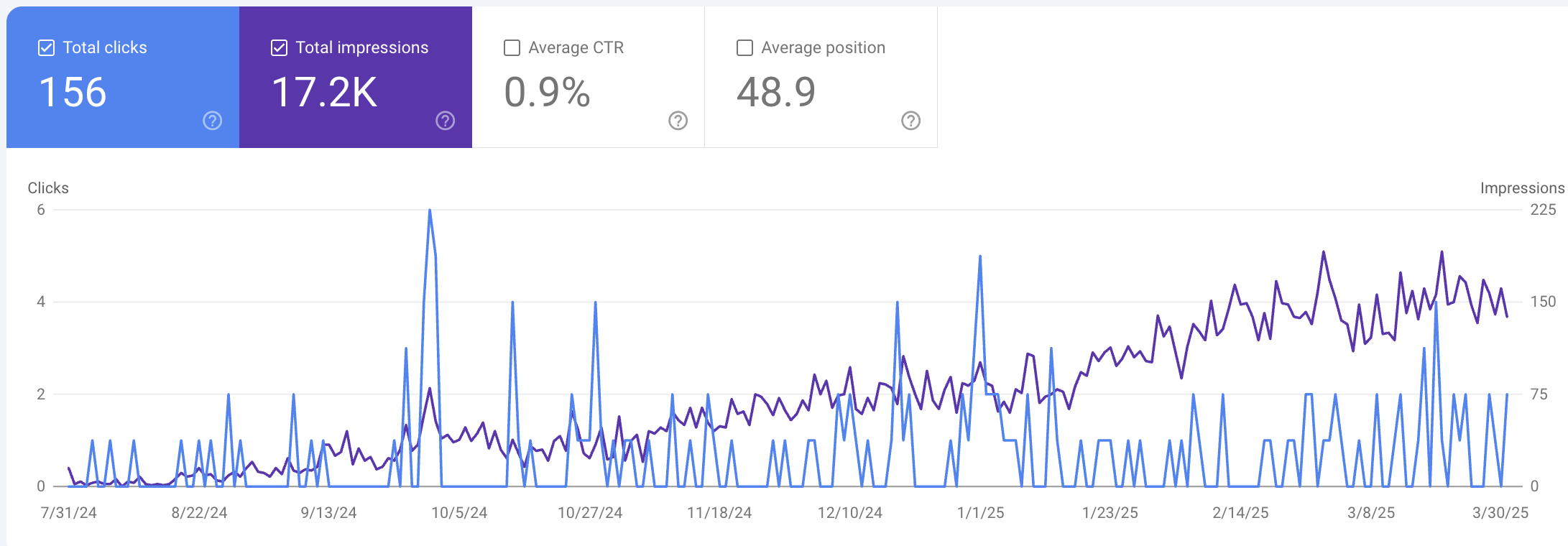Uncheck the Total clicks checkbox
The image size is (1568, 546).
click(x=46, y=48)
